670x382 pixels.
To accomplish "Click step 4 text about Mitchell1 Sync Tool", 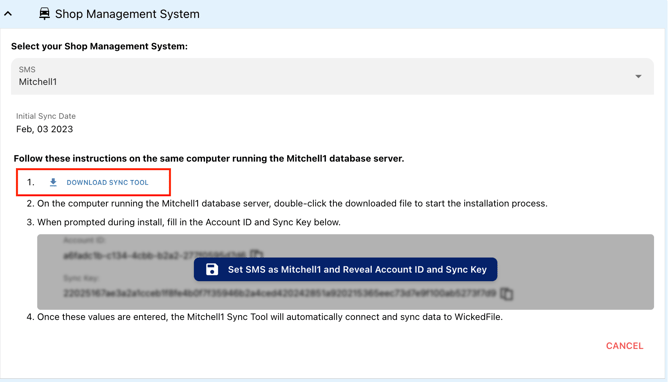I will tap(270, 317).
